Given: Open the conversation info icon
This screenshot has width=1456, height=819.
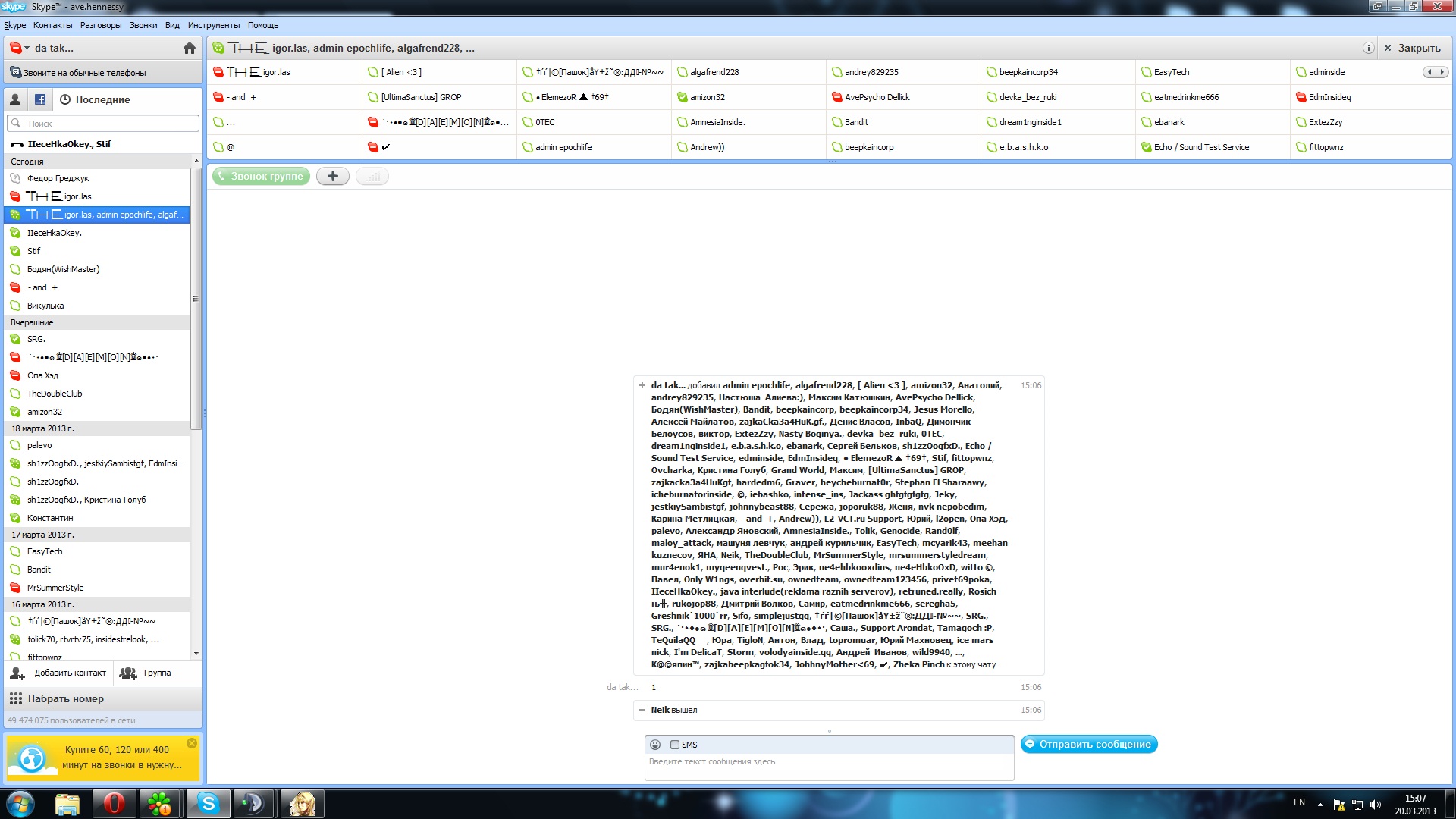Looking at the screenshot, I should coord(1368,48).
